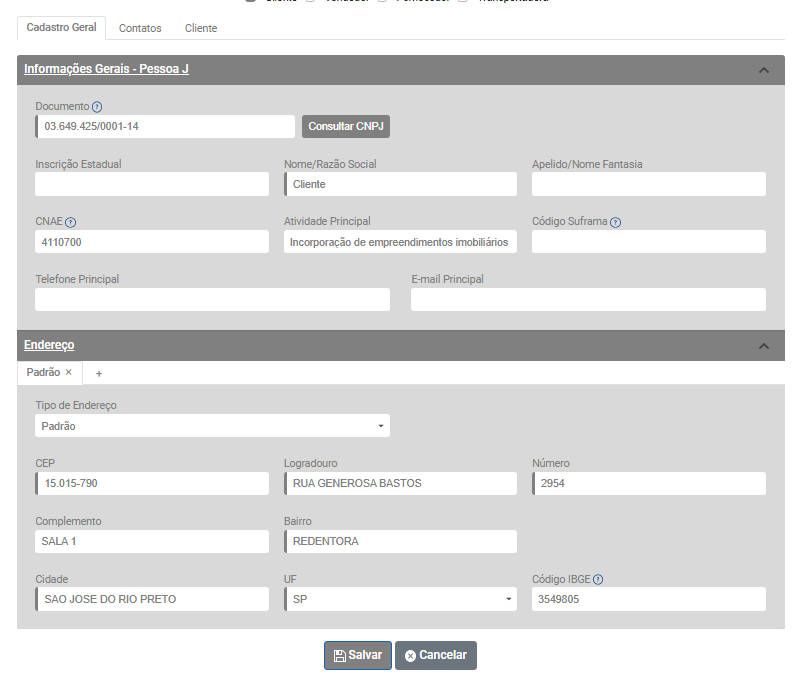Click the Salvar button

pyautogui.click(x=358, y=655)
